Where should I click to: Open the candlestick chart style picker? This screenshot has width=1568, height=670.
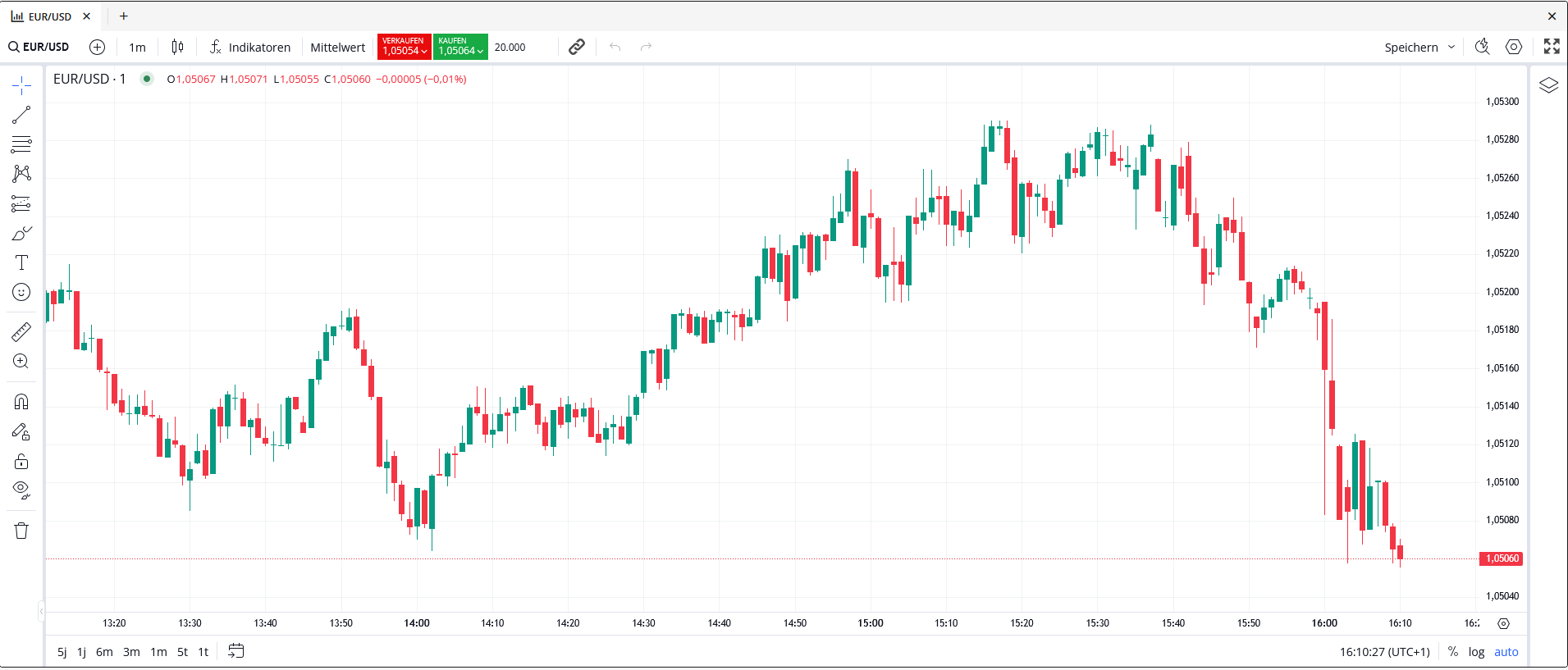(x=177, y=47)
